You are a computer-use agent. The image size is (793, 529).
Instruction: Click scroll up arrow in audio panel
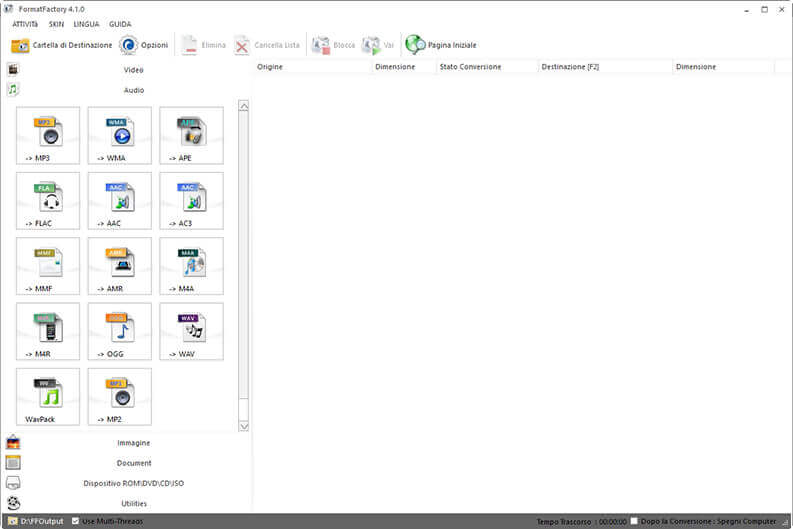point(244,106)
